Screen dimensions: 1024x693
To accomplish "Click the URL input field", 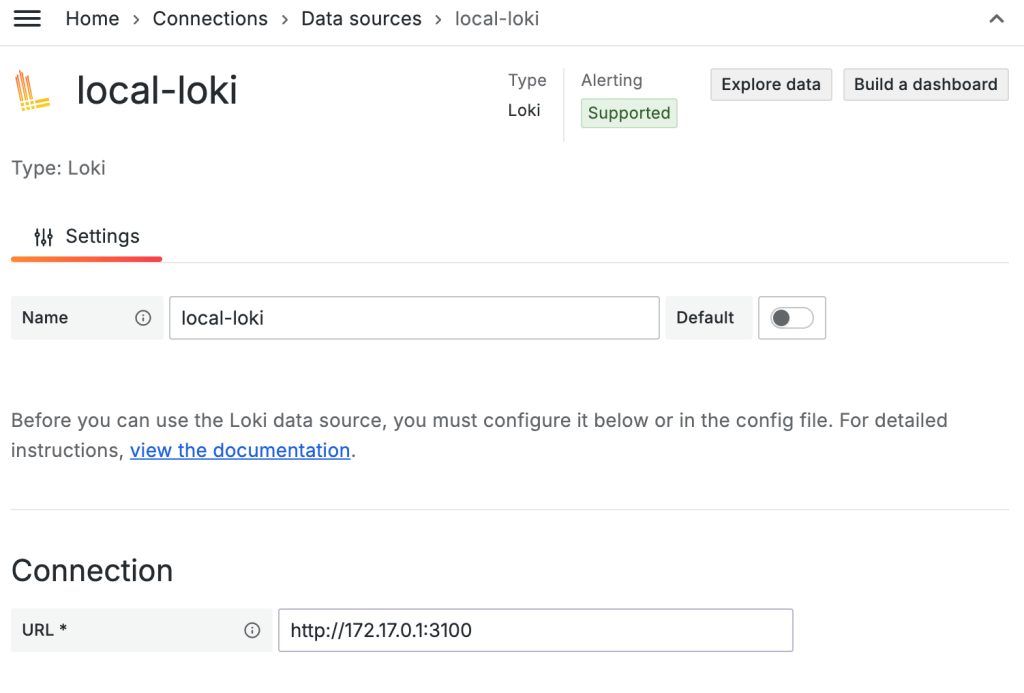I will tap(536, 630).
